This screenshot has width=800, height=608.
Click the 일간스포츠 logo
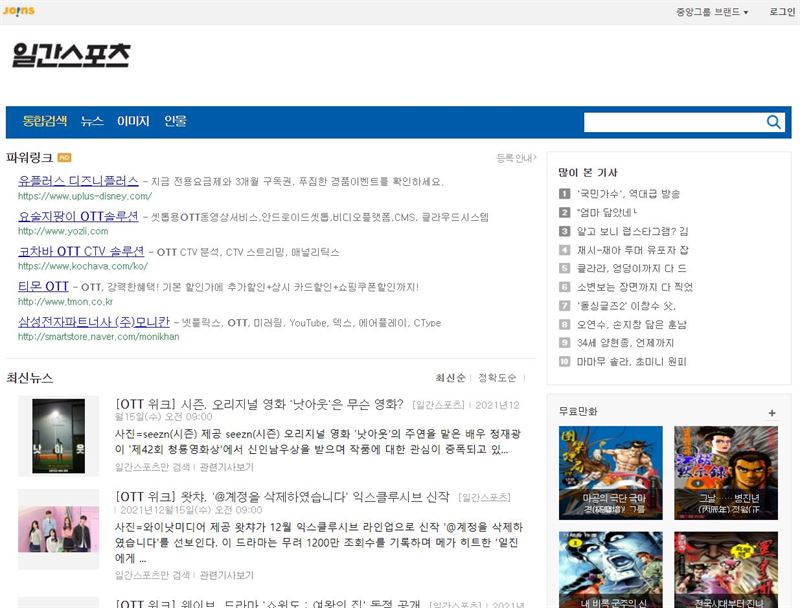pos(71,55)
